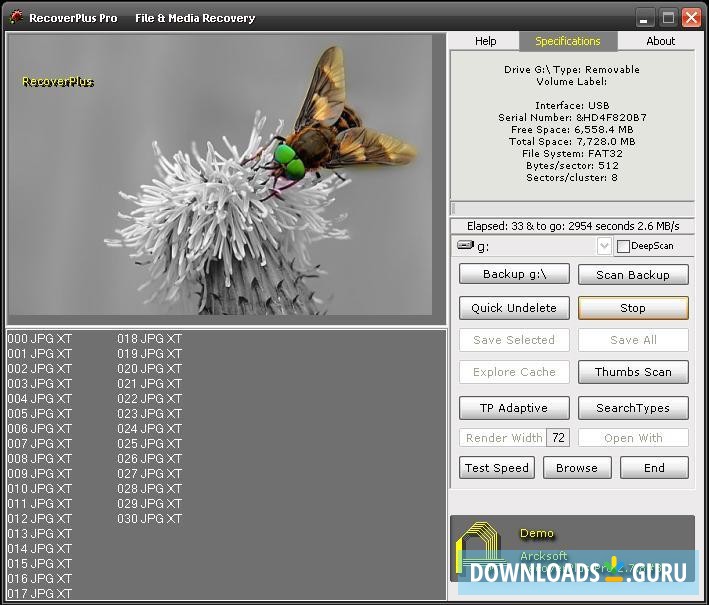709x605 pixels.
Task: Select file 014 JPG XT
Action: (40, 548)
